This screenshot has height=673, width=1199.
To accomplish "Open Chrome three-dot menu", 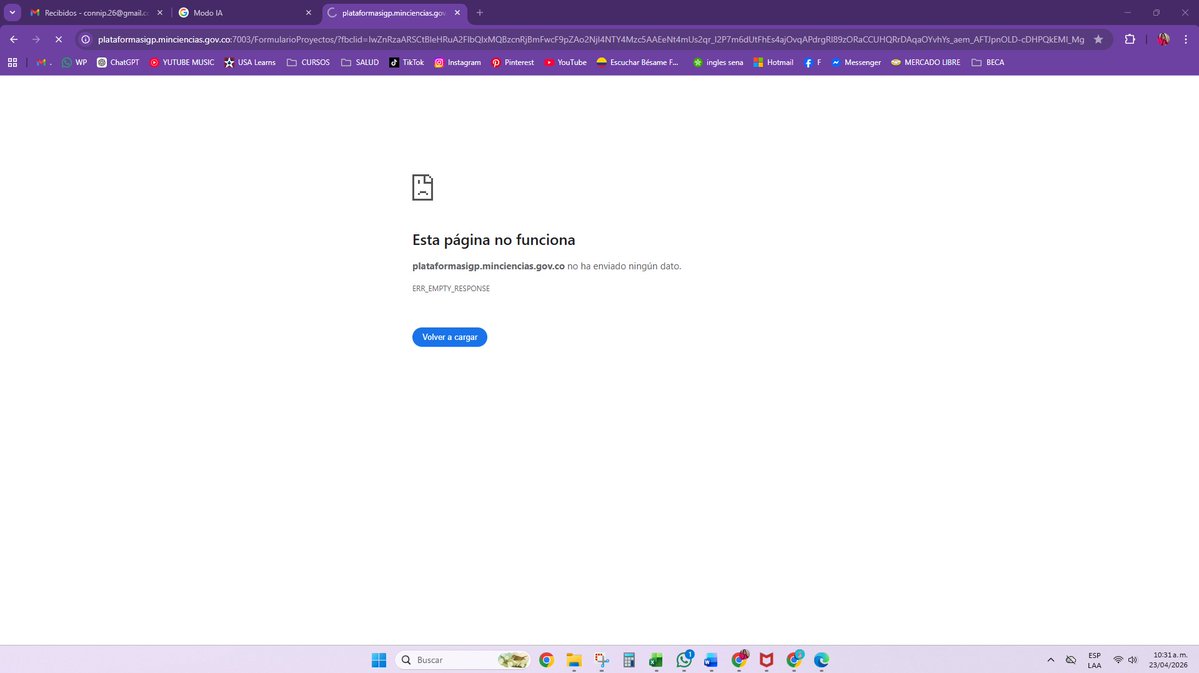I will tap(1186, 39).
